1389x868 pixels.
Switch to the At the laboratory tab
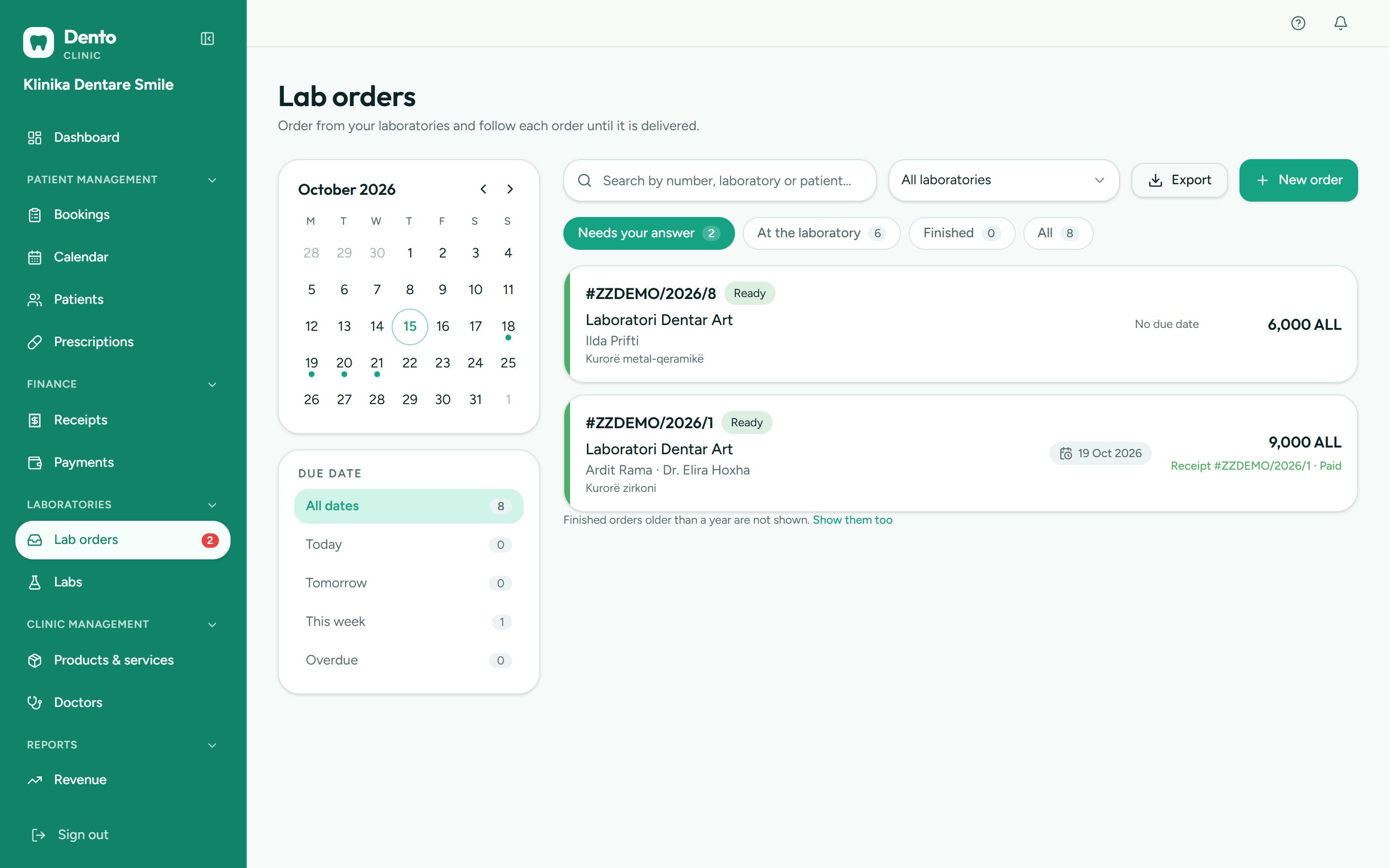[x=821, y=233]
